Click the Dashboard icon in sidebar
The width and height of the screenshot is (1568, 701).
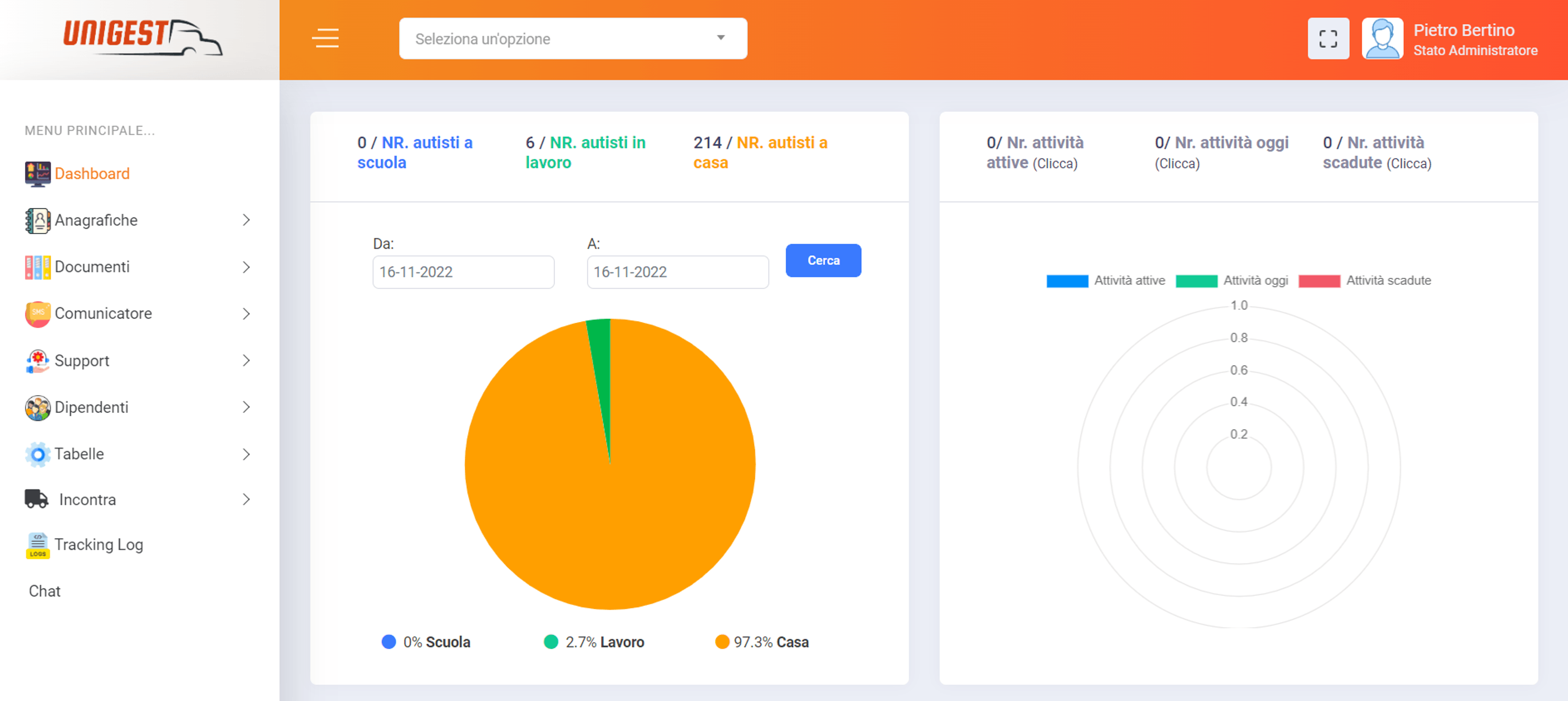tap(35, 172)
